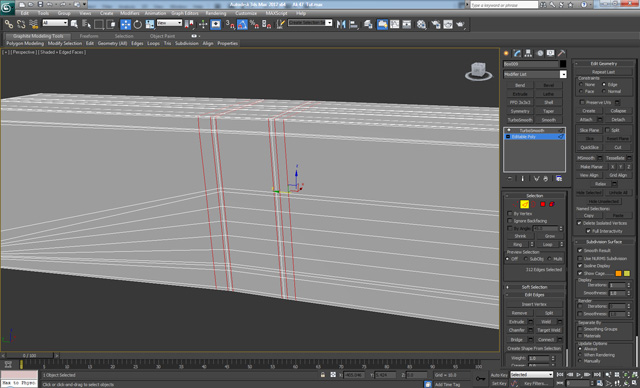Collapse the Edit Edges rollout

click(x=534, y=295)
